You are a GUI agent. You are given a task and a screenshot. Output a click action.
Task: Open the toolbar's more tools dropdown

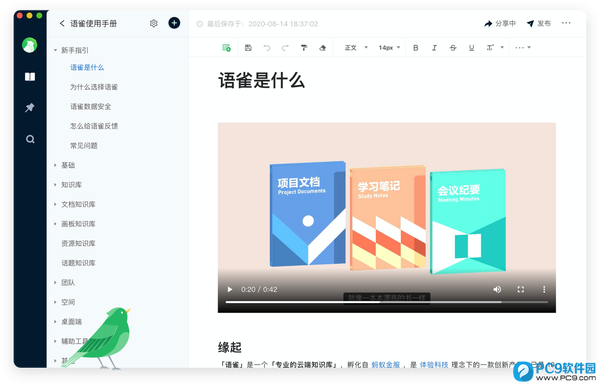523,48
